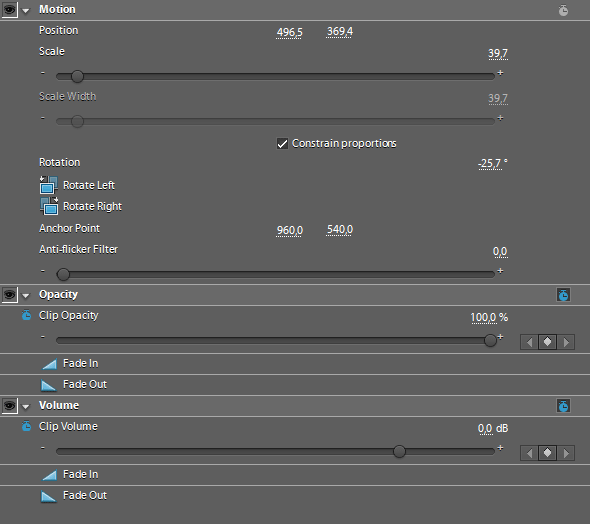This screenshot has height=524, width=590.
Task: Click Opacity Fade Out ramp icon
Action: pos(49,385)
